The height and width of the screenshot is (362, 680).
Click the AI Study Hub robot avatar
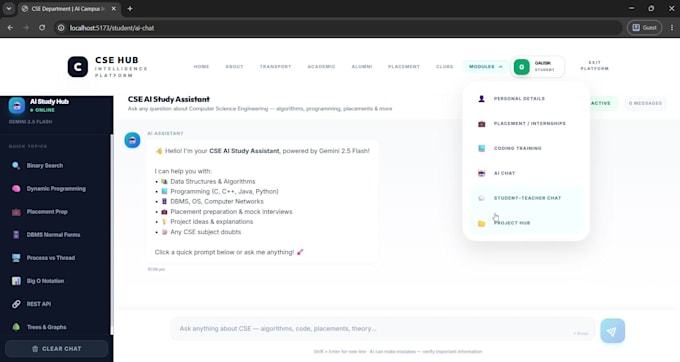16,105
